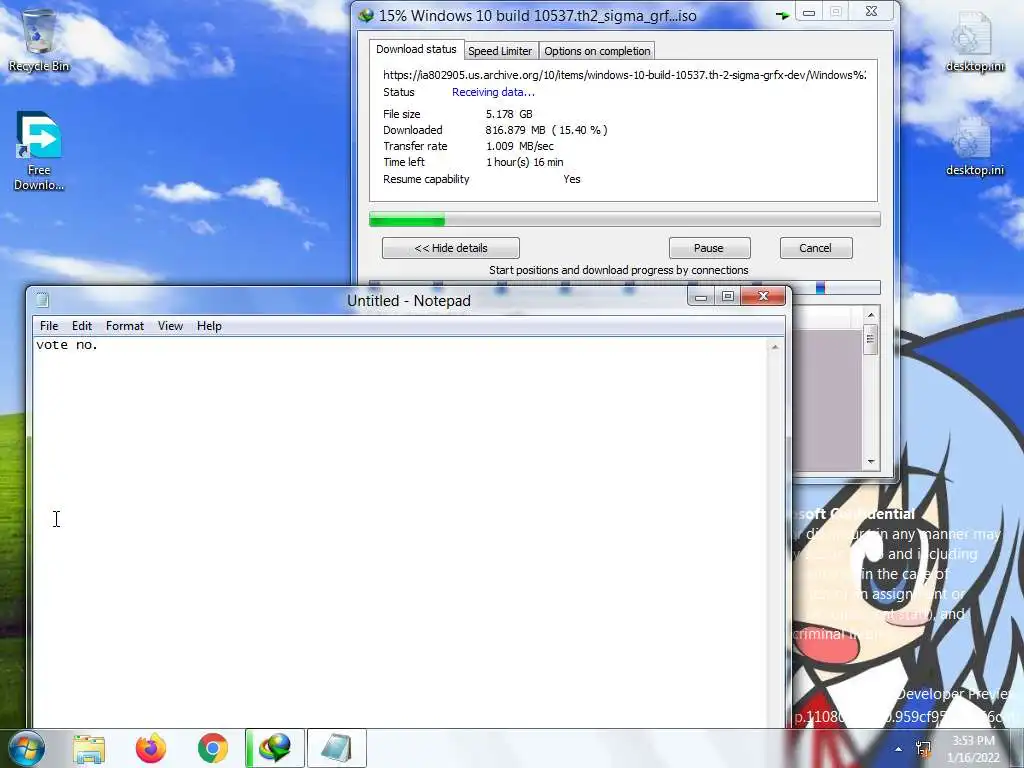The image size is (1024, 768).
Task: Click the Notepad title bar icon
Action: pos(43,300)
